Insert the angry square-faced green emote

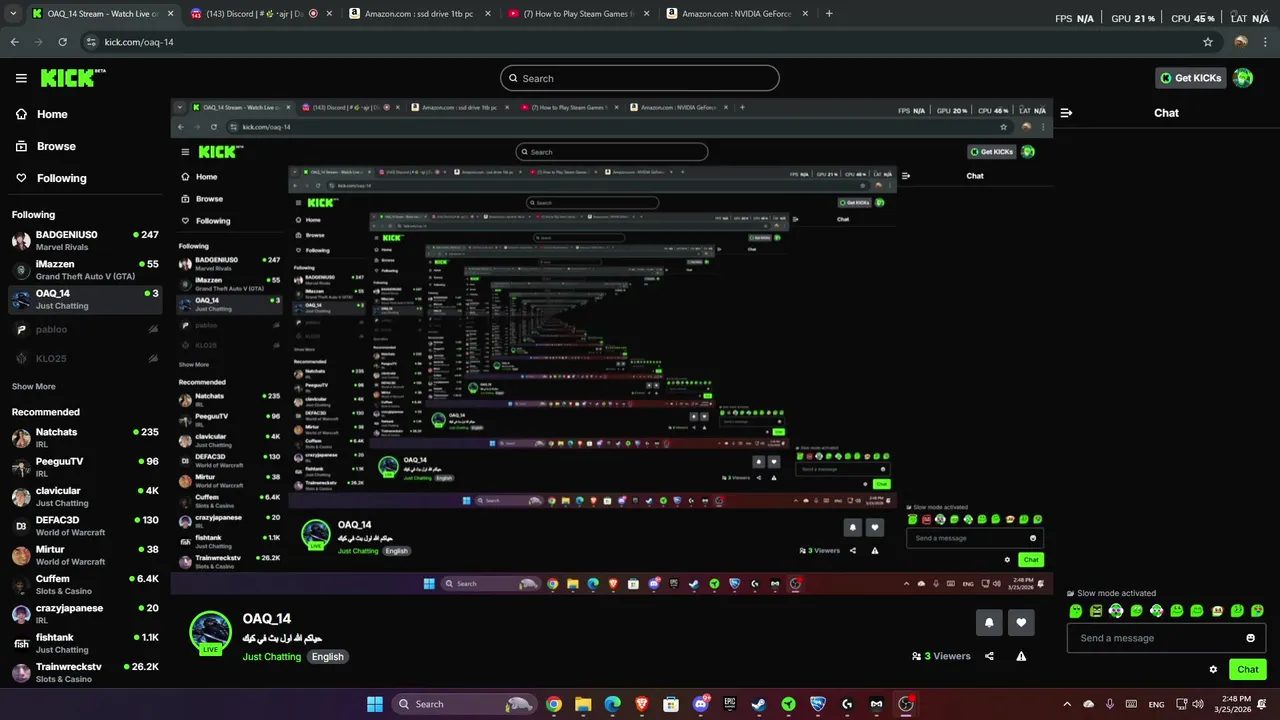[1096, 610]
